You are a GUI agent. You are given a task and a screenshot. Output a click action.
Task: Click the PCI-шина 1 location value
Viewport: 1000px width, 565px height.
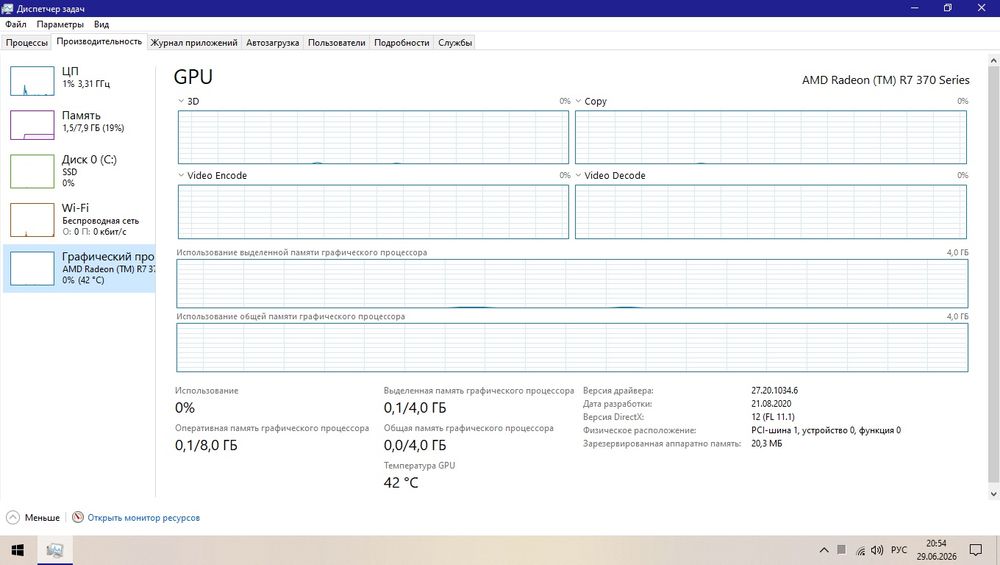coord(826,430)
